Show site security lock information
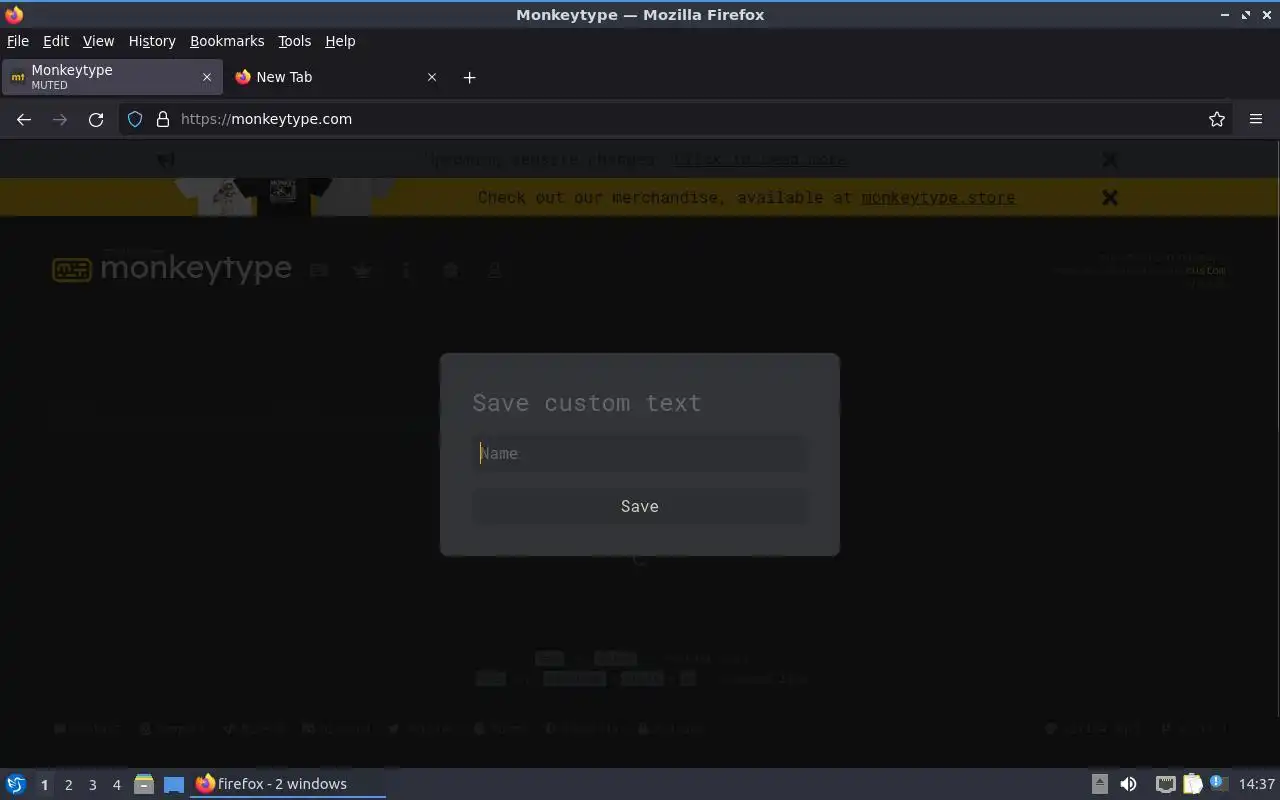Image resolution: width=1280 pixels, height=800 pixels. [x=163, y=119]
